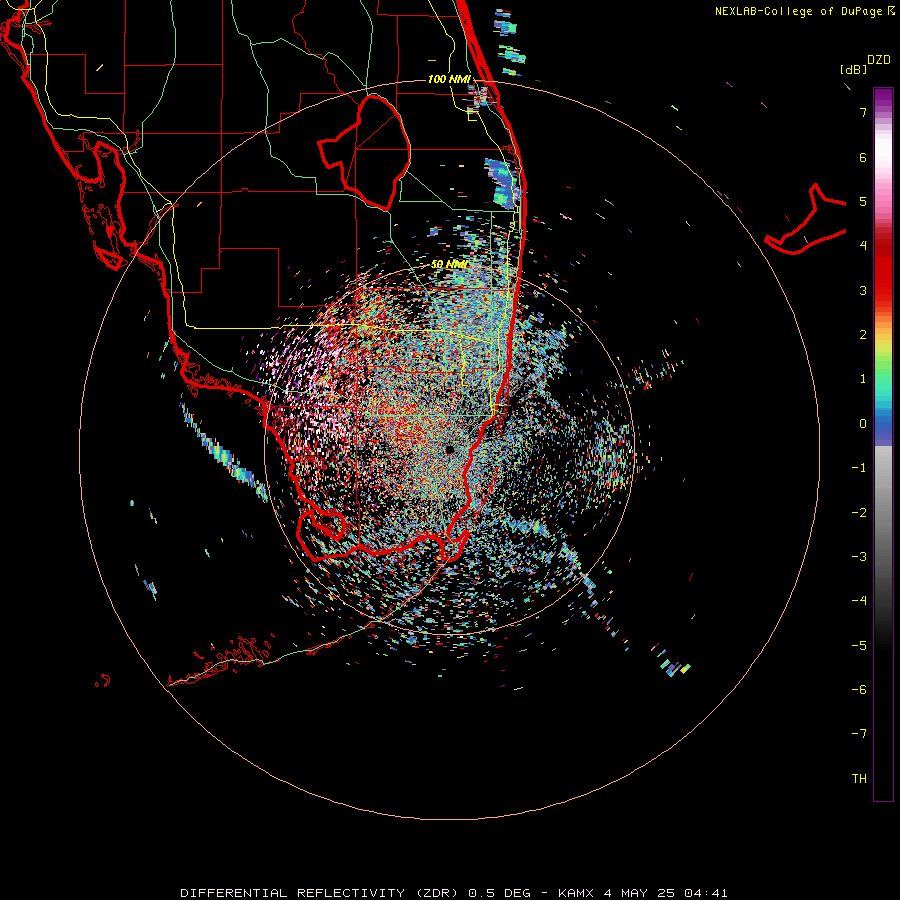900x900 pixels.
Task: Click the -6 tick label on the scale
Action: point(859,690)
